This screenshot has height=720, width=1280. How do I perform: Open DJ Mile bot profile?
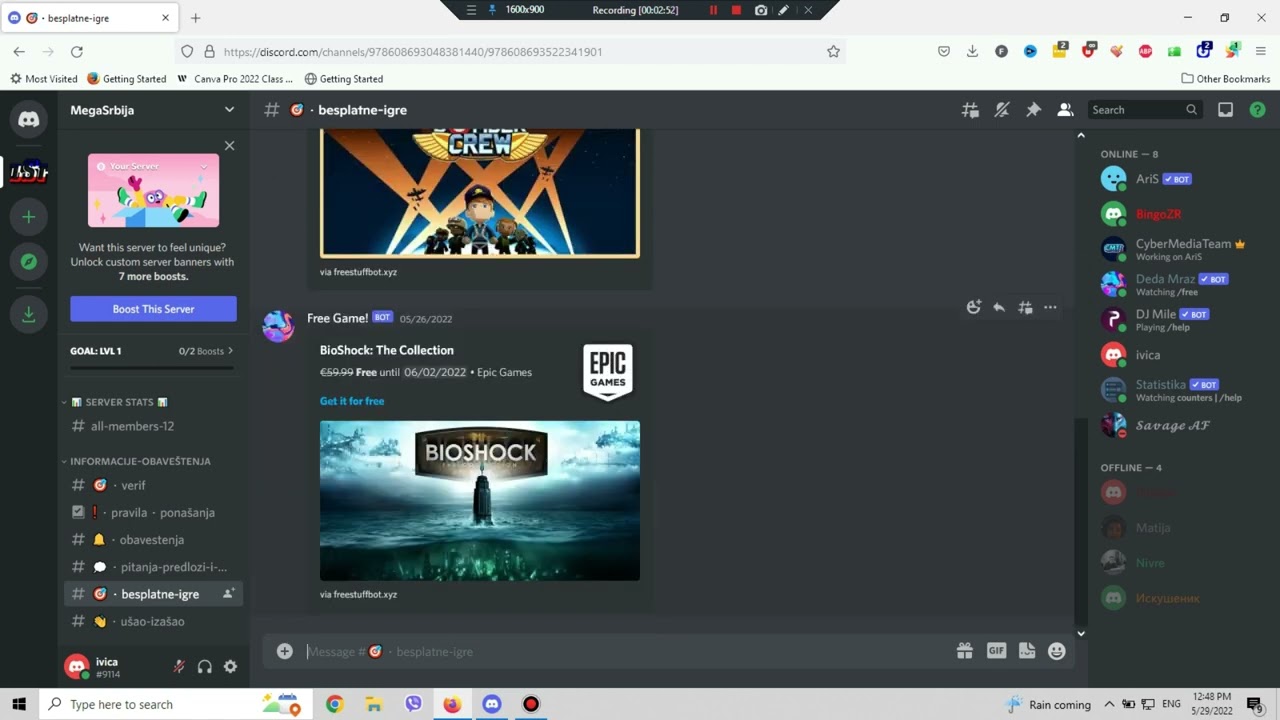point(1180,319)
